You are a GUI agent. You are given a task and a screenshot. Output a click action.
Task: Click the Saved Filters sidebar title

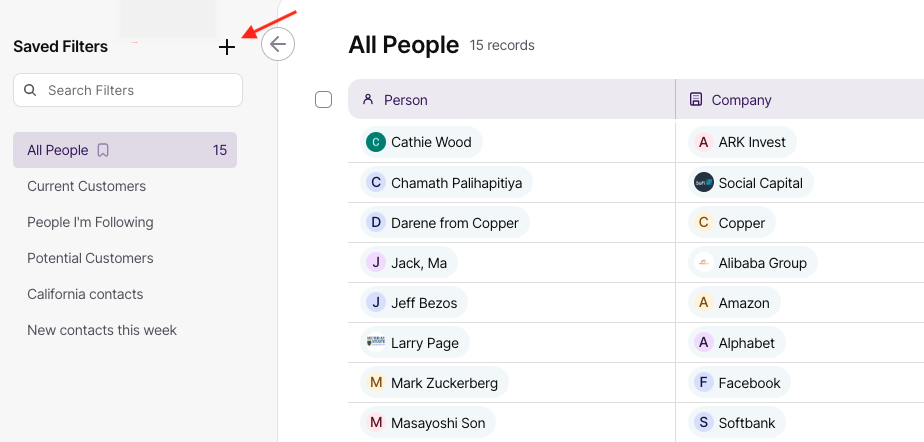tap(61, 47)
